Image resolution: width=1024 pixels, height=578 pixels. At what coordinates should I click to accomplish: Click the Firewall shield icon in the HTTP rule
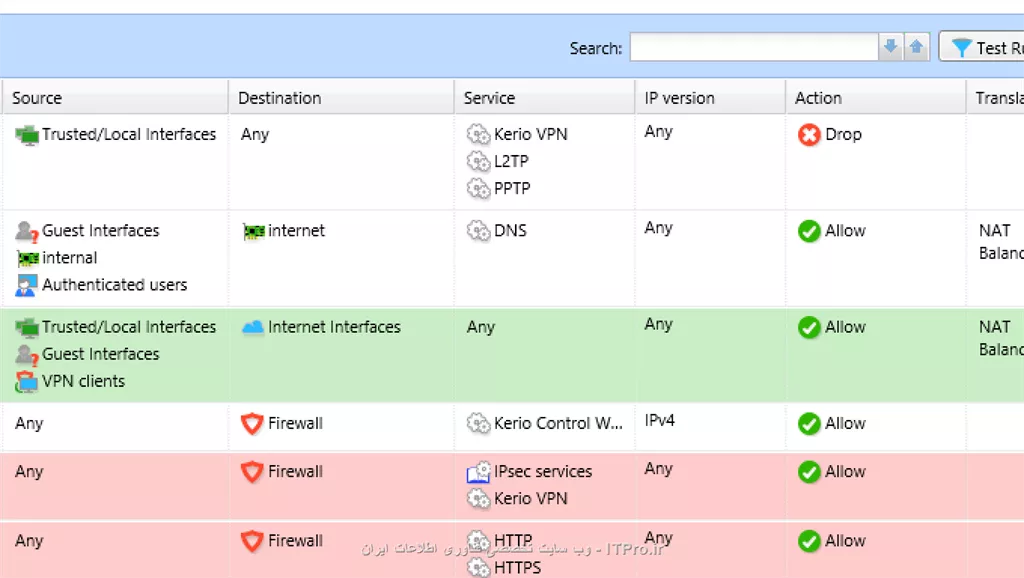252,541
